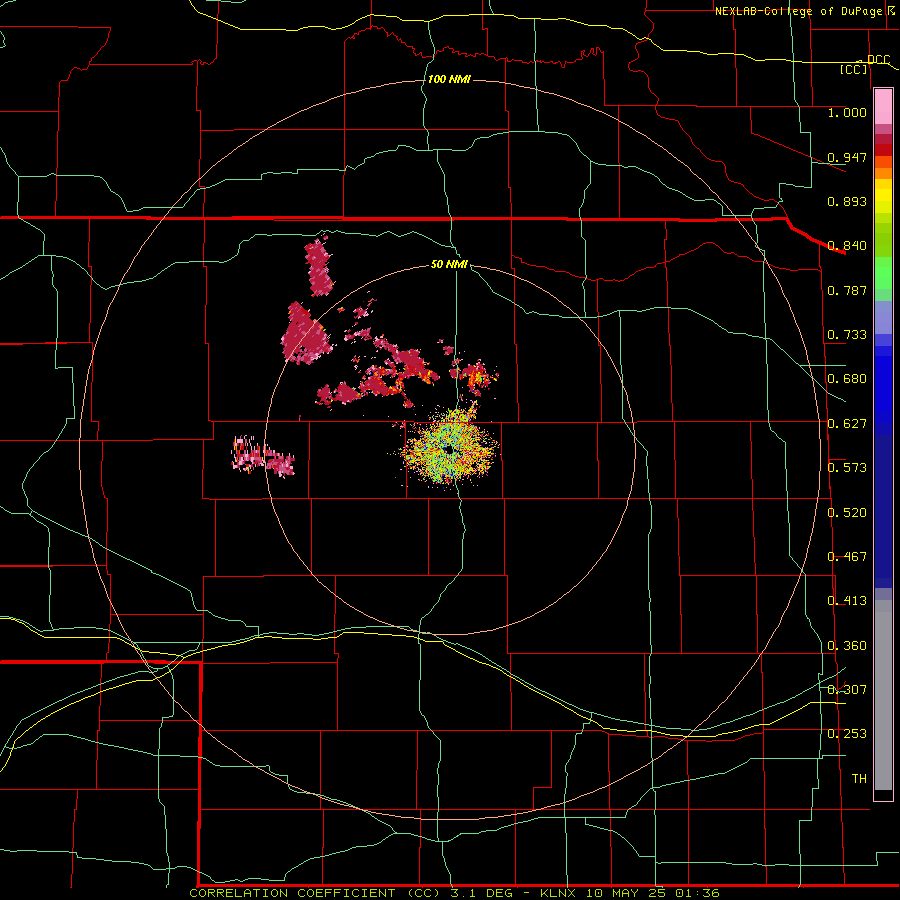Click the 1.000 legend value

pos(847,112)
